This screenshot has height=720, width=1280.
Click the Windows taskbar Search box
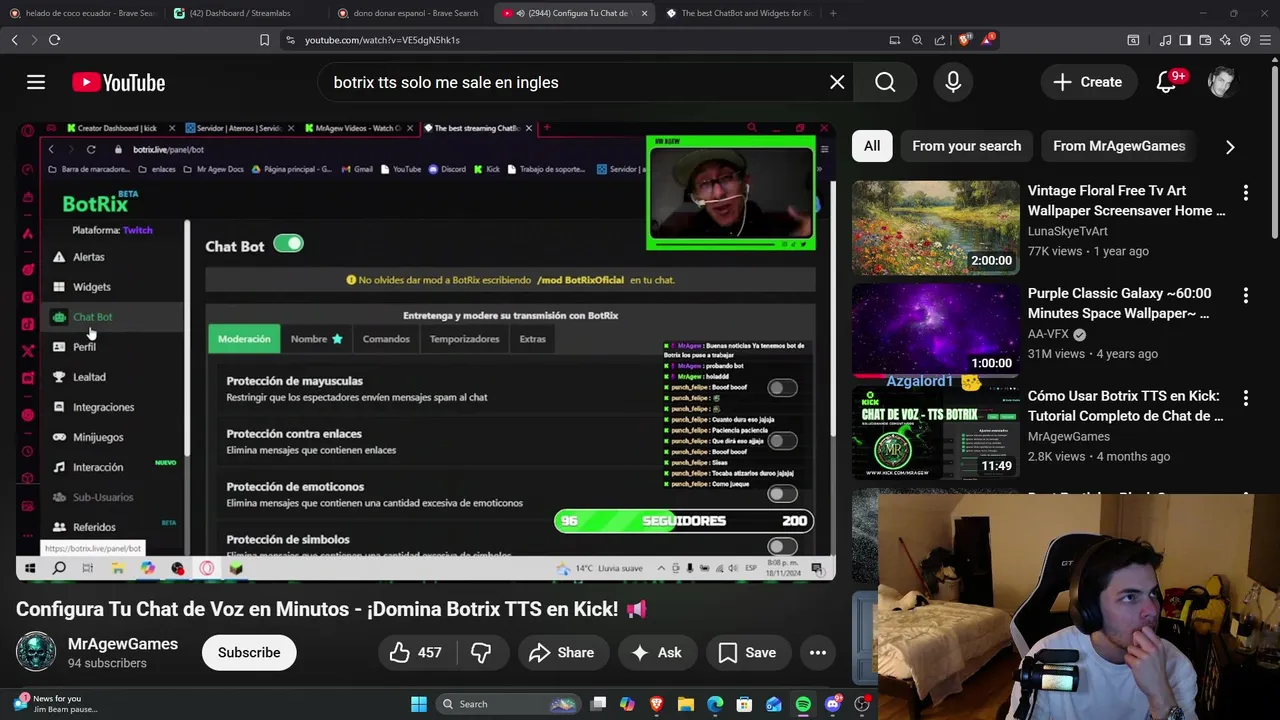[507, 704]
